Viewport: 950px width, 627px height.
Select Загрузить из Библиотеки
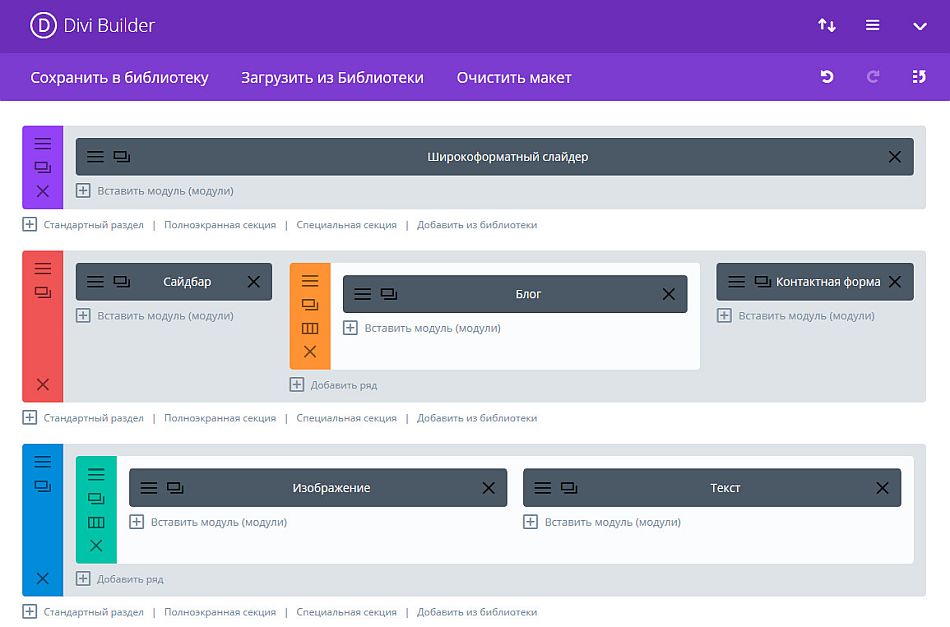coord(330,76)
